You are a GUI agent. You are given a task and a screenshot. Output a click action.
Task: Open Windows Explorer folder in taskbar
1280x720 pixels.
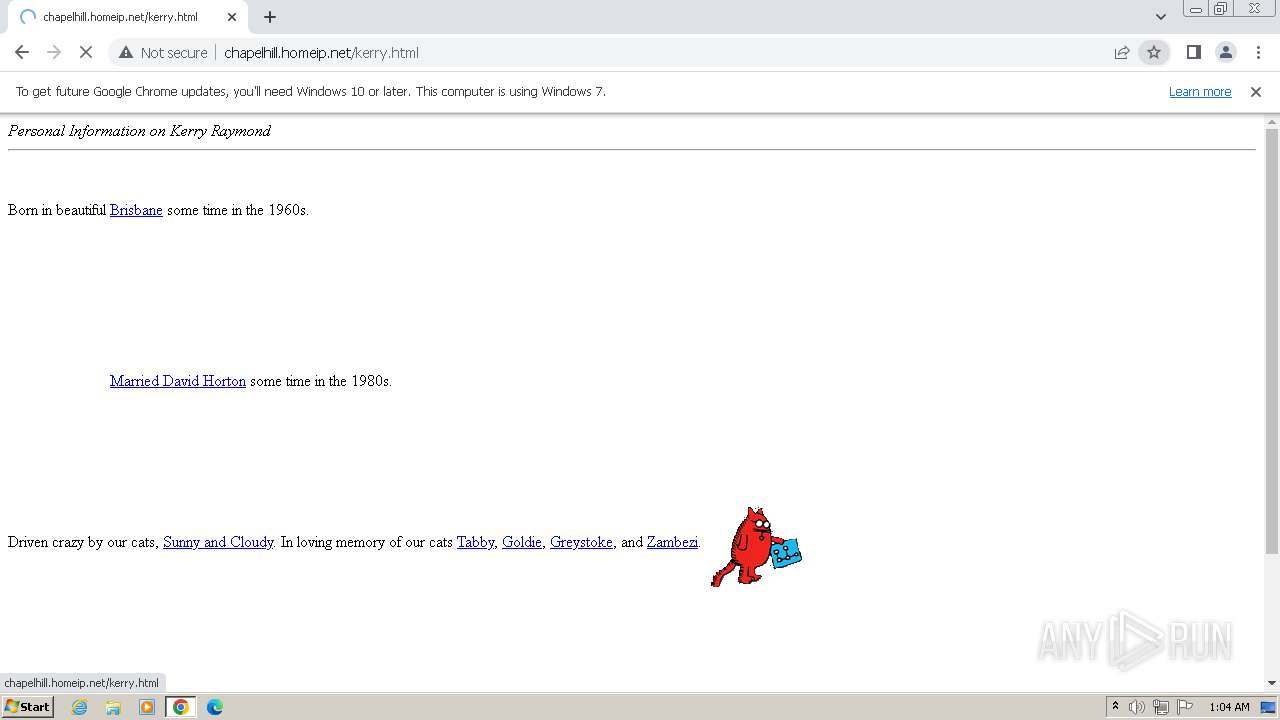[113, 707]
